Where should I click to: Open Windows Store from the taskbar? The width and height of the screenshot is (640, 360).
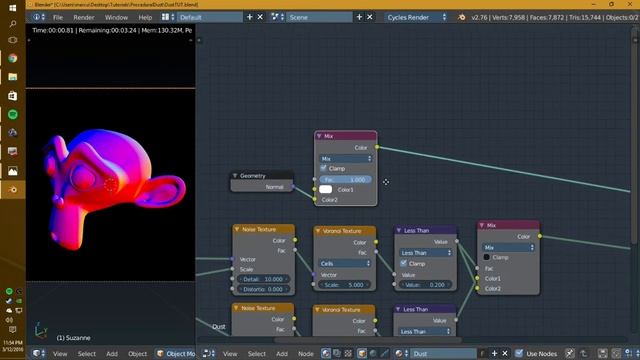click(x=13, y=96)
